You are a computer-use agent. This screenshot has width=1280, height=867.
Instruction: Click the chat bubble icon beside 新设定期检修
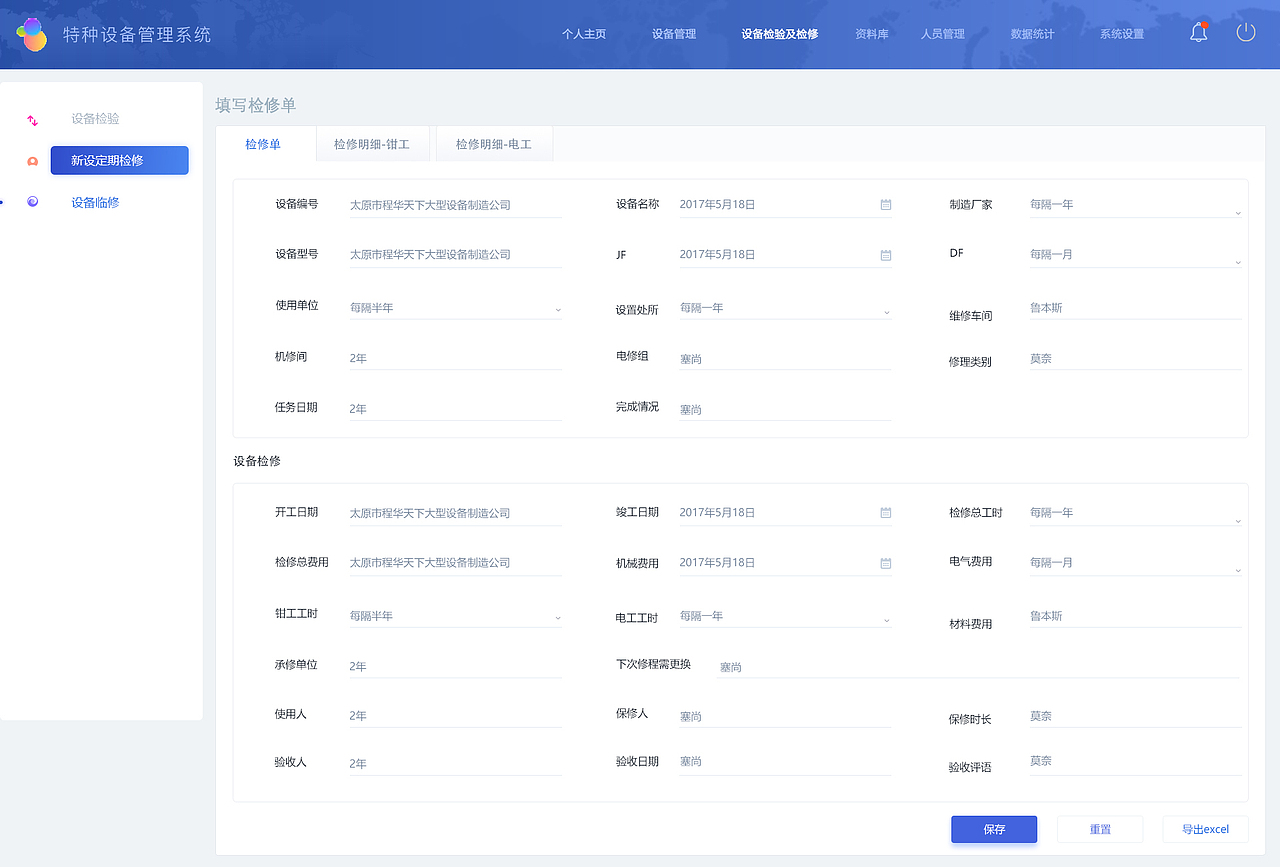pos(31,160)
